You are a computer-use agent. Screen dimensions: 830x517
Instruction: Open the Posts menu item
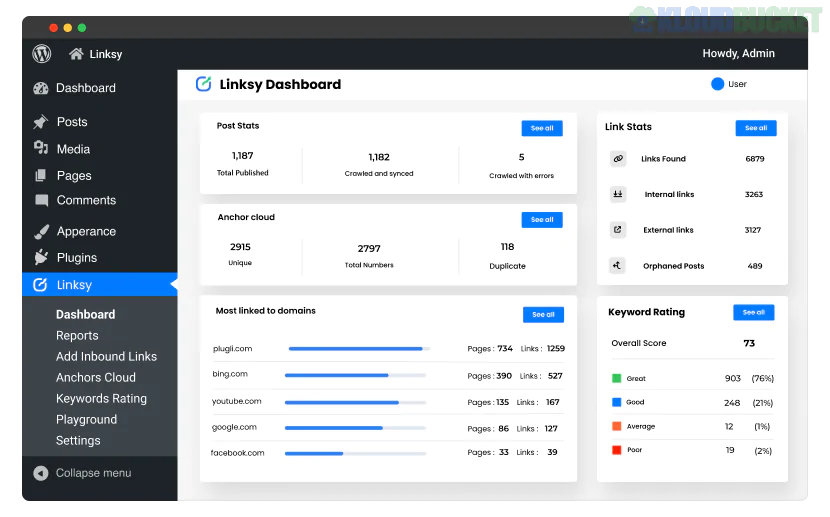click(x=72, y=122)
